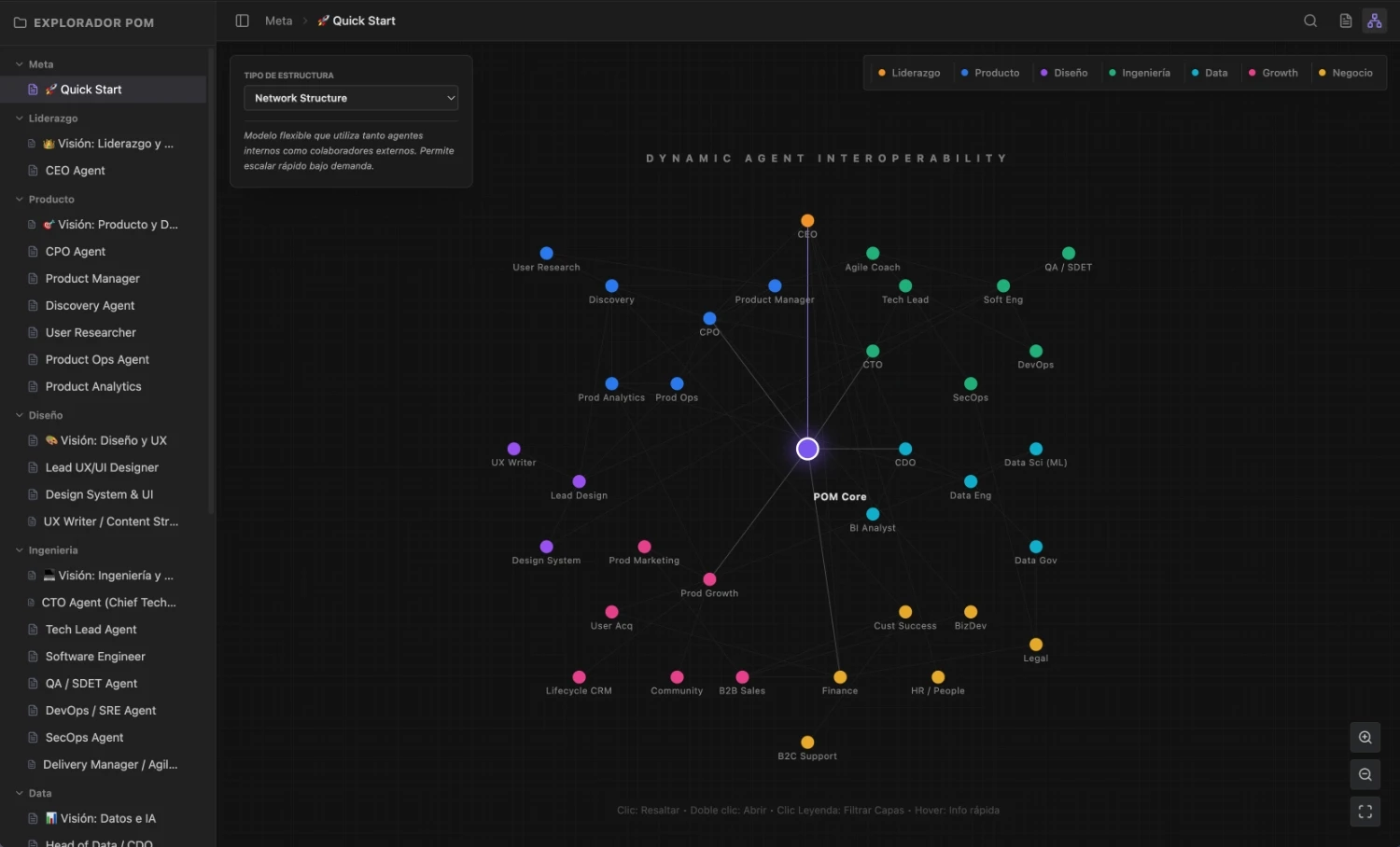Screen dimensions: 1400x847
Task: Click the POM Core central node
Action: coord(807,449)
